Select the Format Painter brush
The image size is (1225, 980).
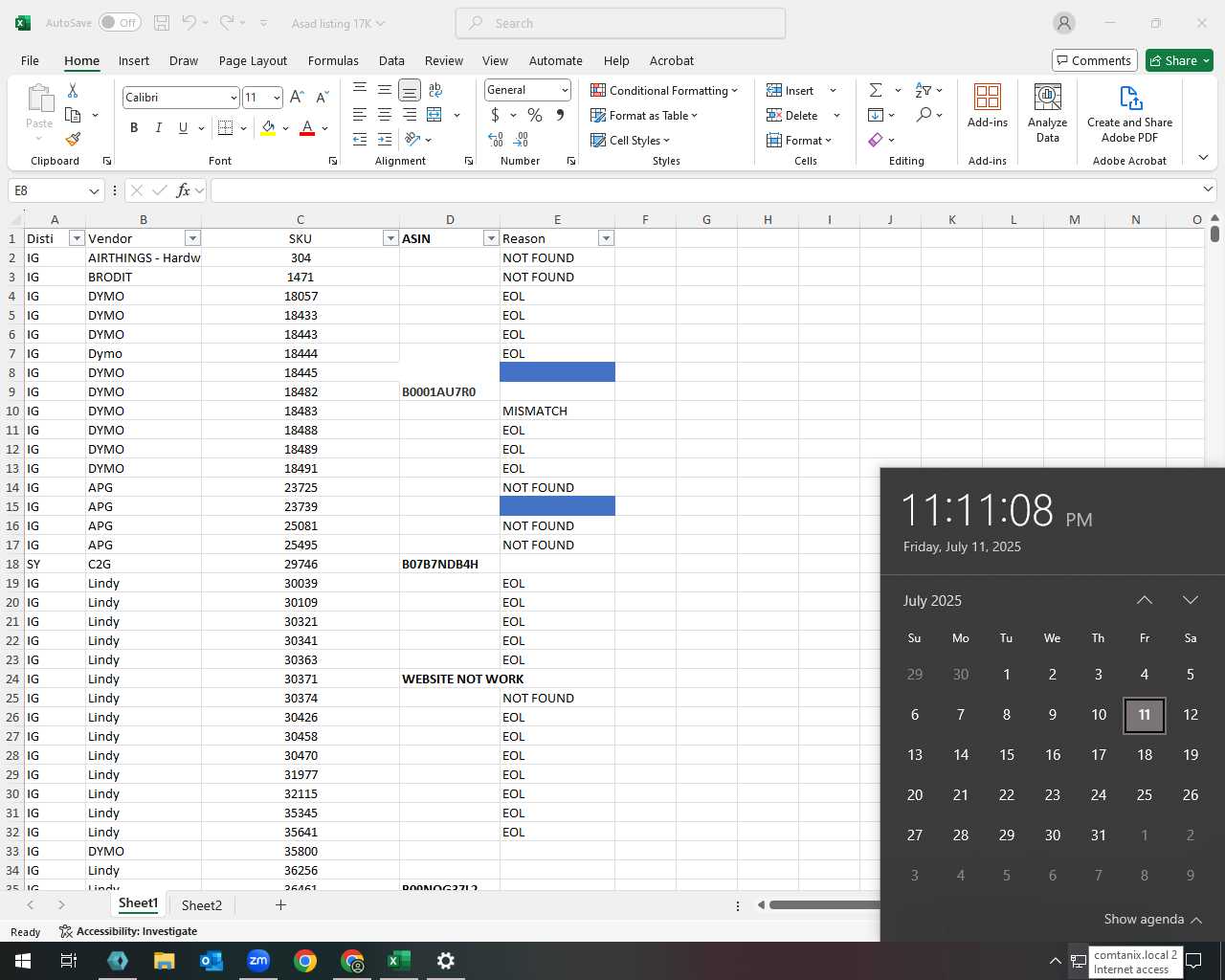click(73, 140)
